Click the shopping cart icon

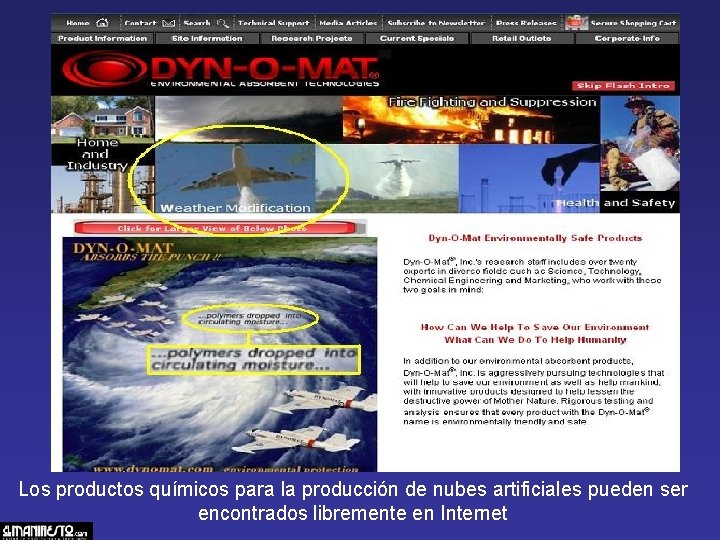576,22
